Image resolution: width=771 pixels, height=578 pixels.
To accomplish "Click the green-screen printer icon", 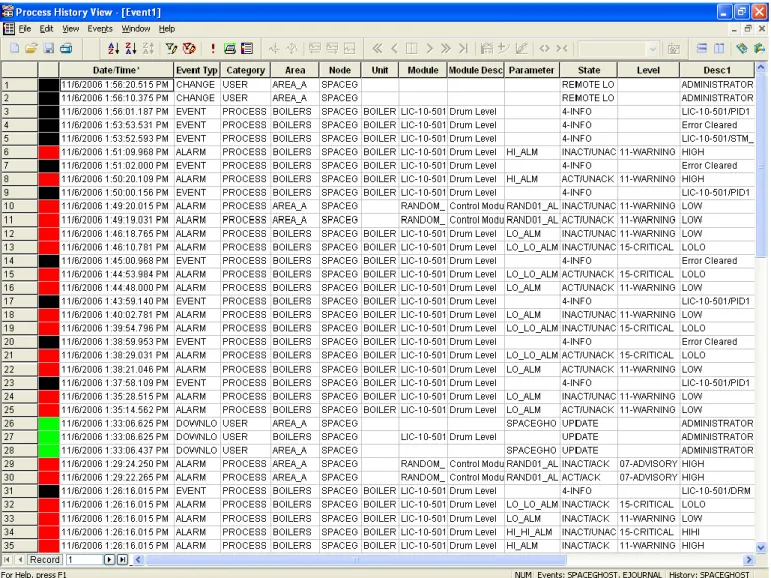I will click(230, 48).
